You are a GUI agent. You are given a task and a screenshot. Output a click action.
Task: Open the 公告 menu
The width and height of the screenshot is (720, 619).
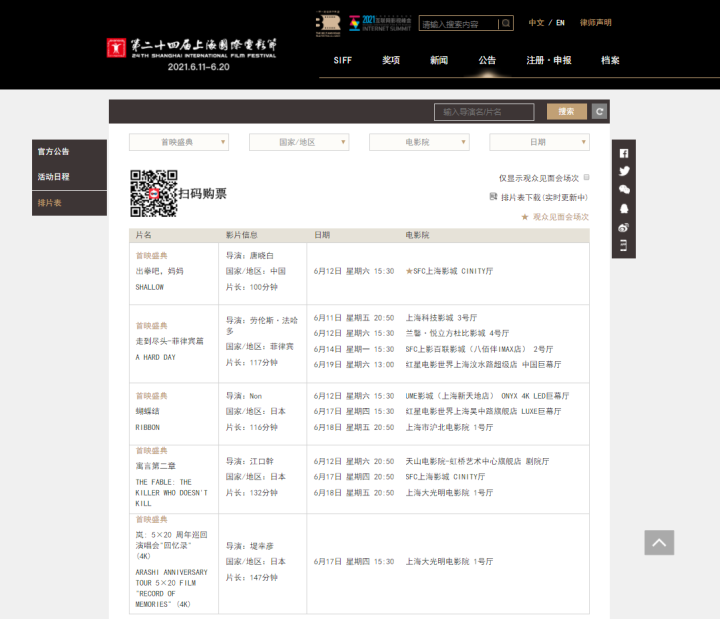pyautogui.click(x=487, y=60)
